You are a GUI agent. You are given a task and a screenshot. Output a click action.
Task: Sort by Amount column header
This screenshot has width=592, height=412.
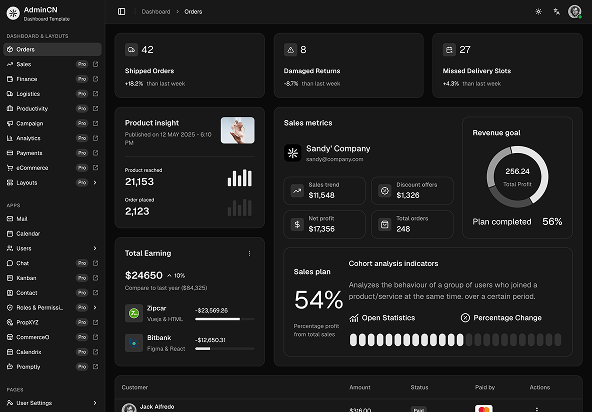click(x=360, y=387)
